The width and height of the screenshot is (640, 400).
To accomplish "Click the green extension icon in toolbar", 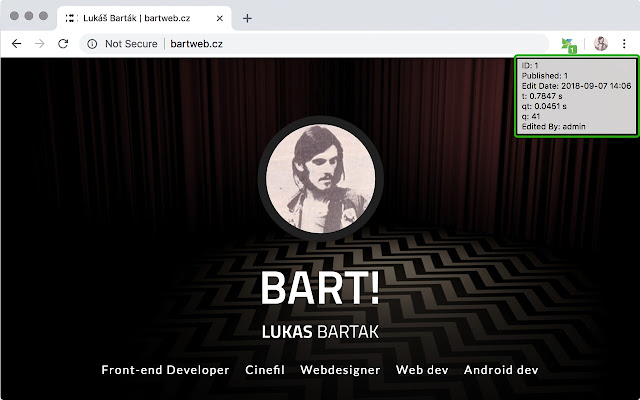I will pos(569,44).
